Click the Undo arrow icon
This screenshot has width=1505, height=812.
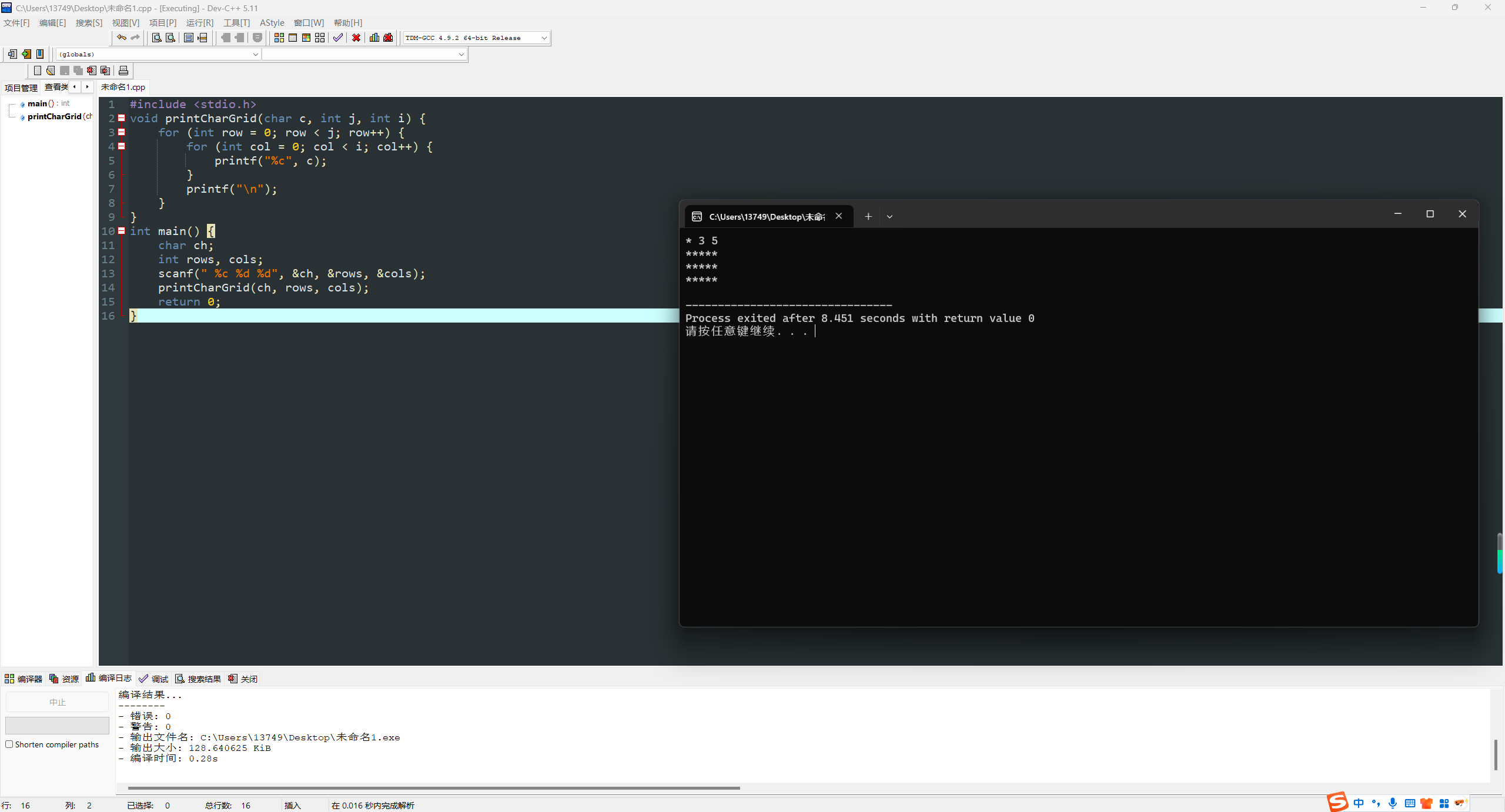click(x=121, y=38)
